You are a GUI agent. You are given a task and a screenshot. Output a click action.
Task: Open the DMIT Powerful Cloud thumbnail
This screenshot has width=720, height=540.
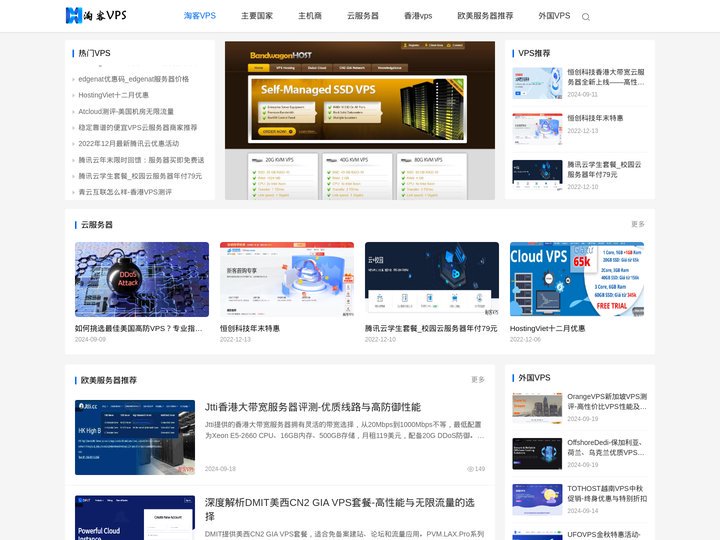135,518
